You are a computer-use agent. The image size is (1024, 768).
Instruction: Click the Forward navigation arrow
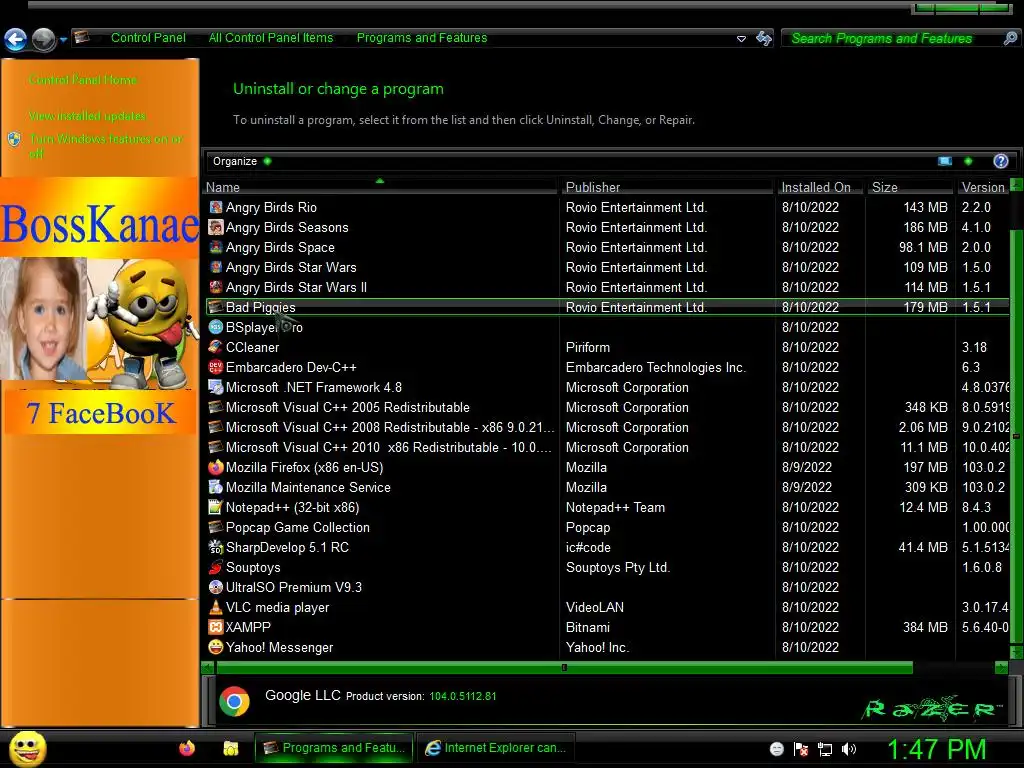pyautogui.click(x=44, y=39)
